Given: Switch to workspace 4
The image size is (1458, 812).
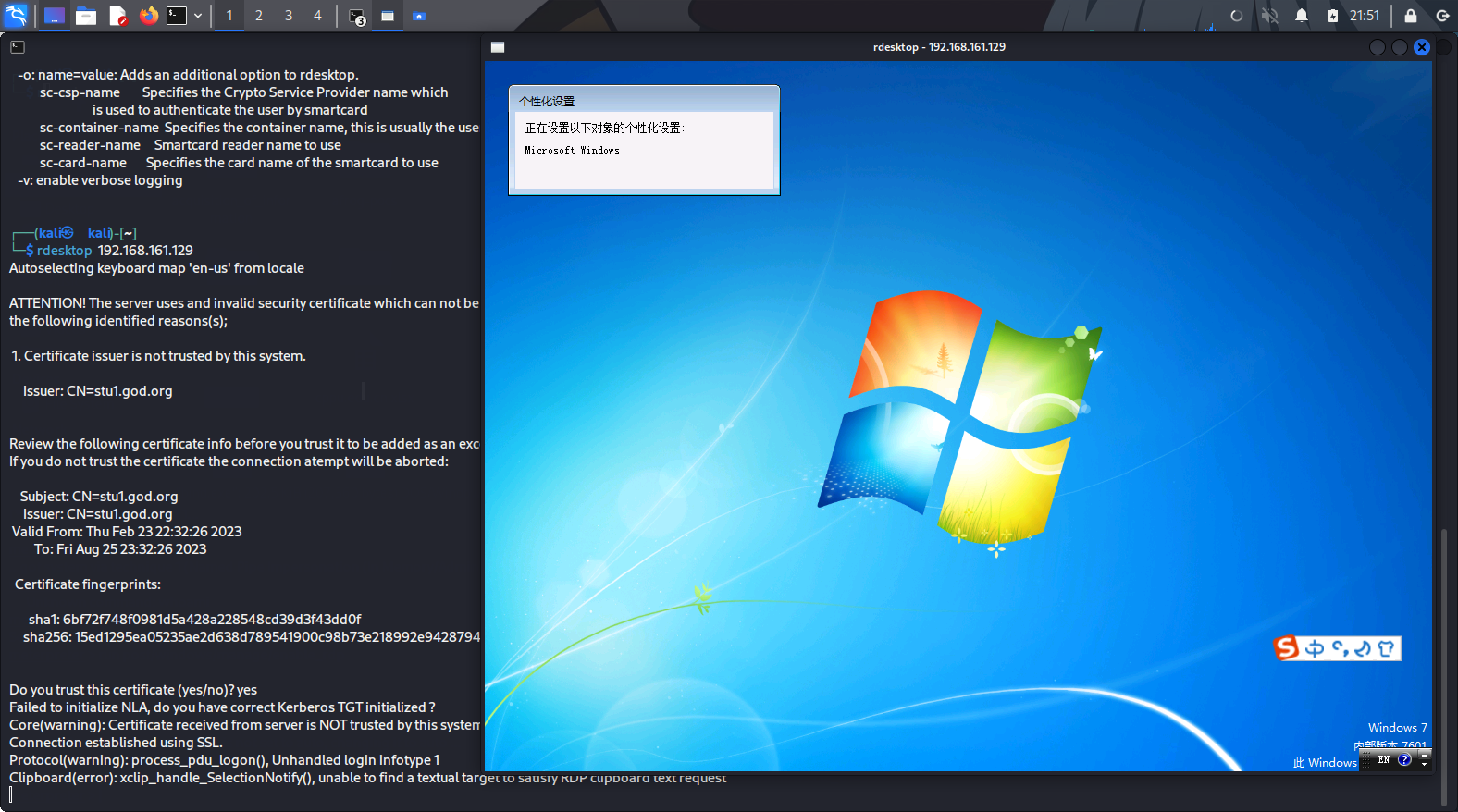Looking at the screenshot, I should 317,16.
